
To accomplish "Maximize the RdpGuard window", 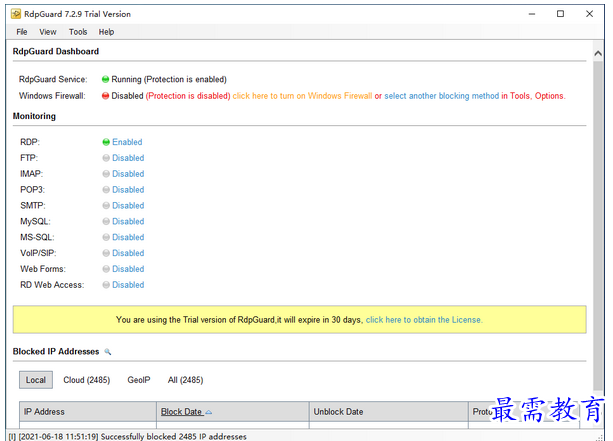I will (x=560, y=14).
